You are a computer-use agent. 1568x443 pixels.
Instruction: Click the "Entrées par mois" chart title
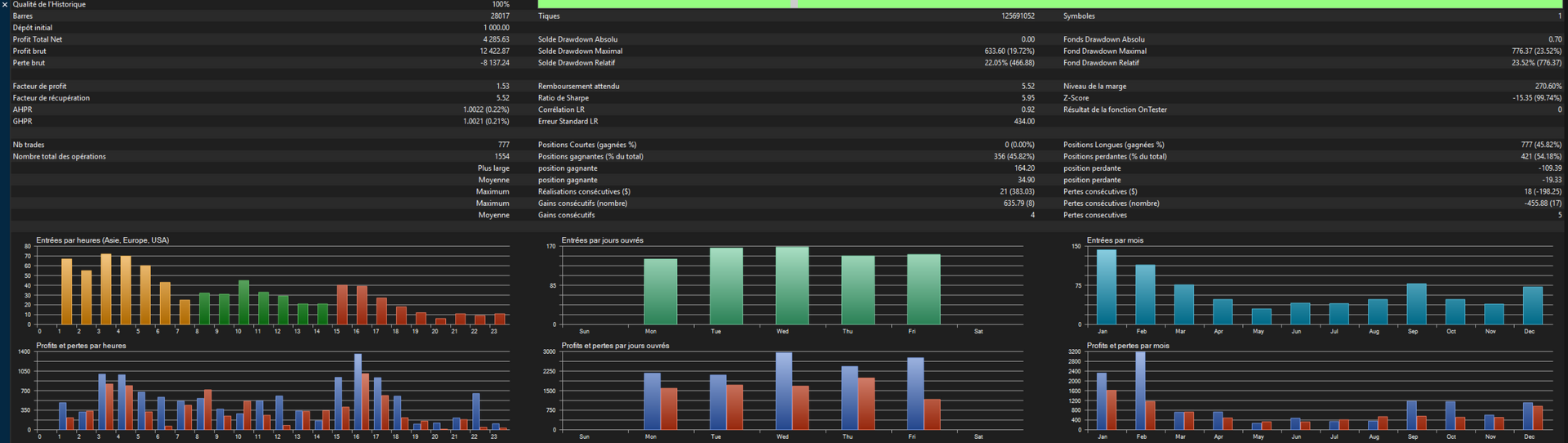(1115, 240)
